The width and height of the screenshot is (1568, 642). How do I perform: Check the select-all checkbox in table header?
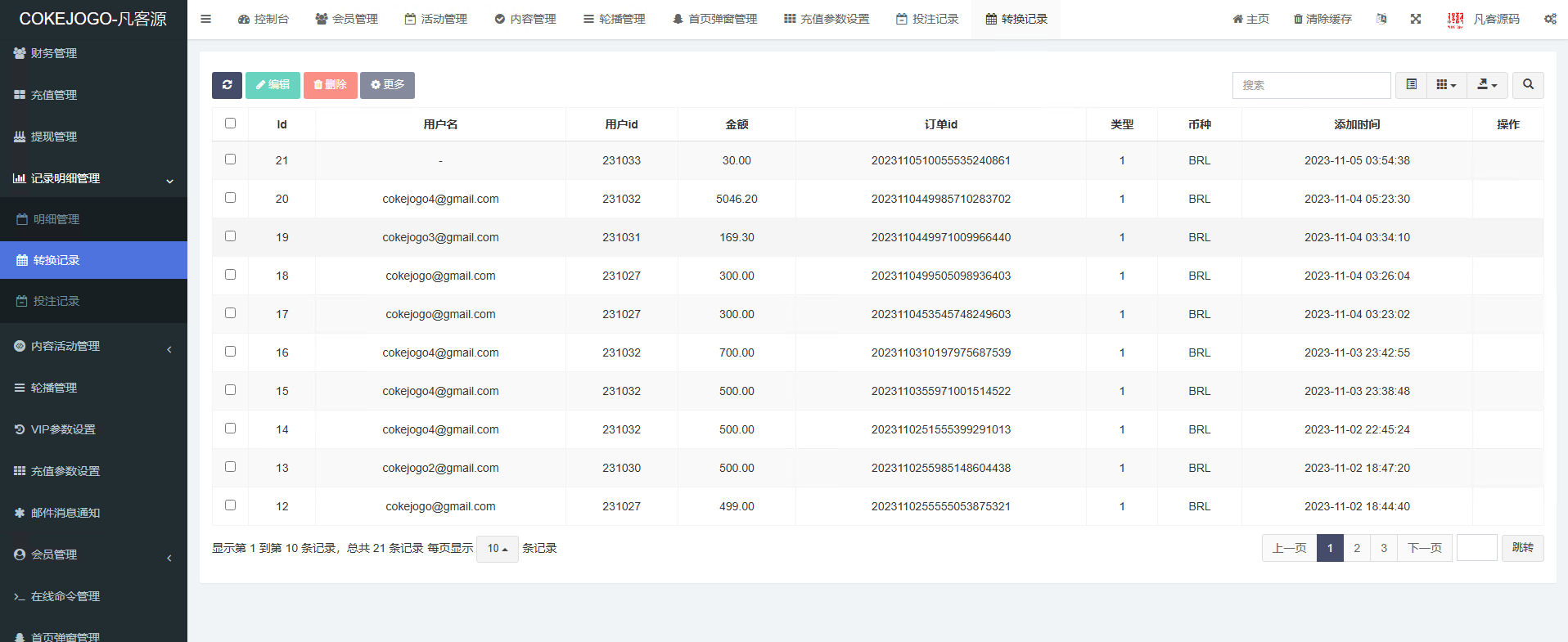click(230, 123)
